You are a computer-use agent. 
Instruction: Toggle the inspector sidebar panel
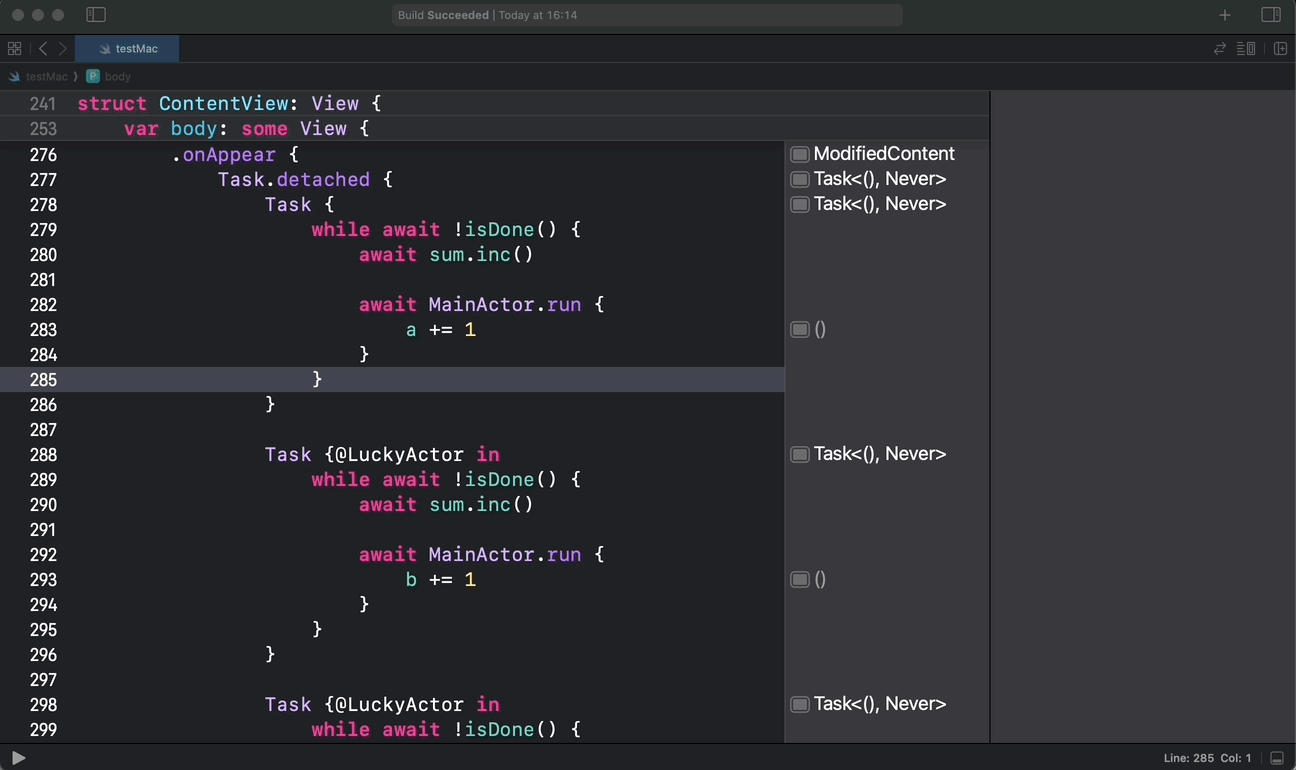point(1271,15)
